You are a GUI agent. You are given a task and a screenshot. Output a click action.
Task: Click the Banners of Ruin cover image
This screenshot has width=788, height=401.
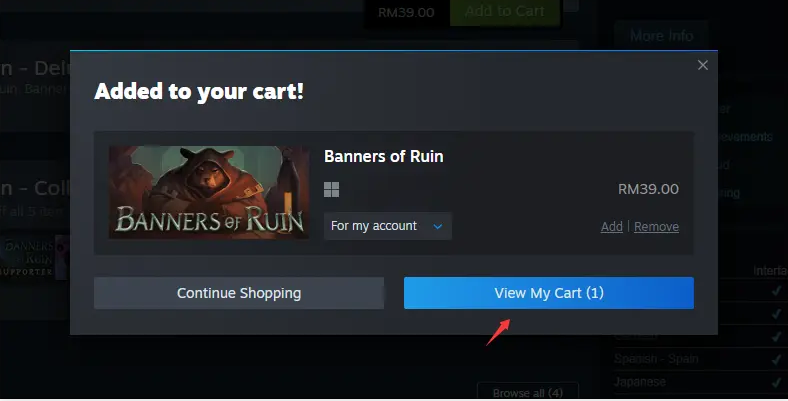click(x=209, y=192)
